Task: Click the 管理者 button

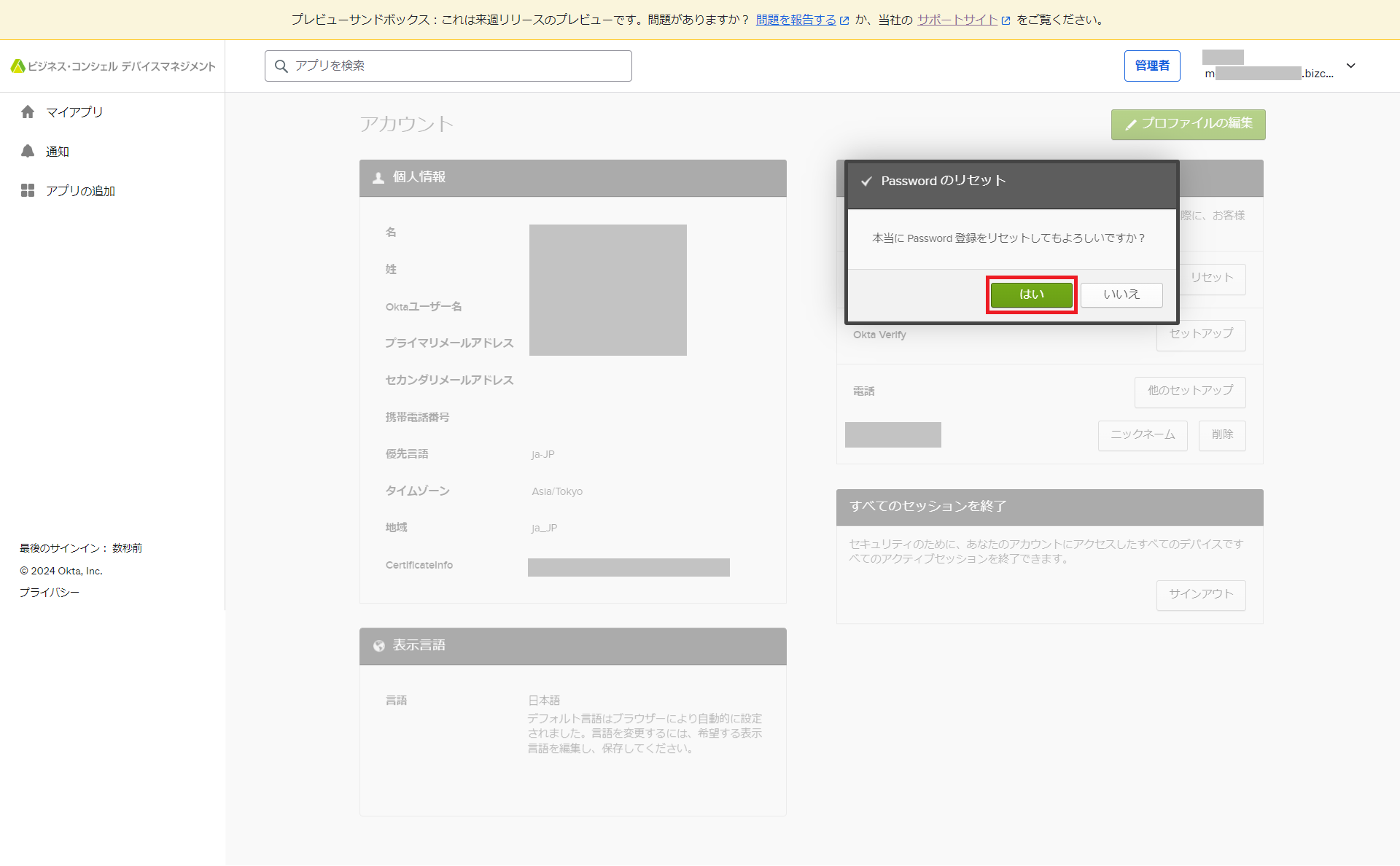Action: [x=1151, y=66]
